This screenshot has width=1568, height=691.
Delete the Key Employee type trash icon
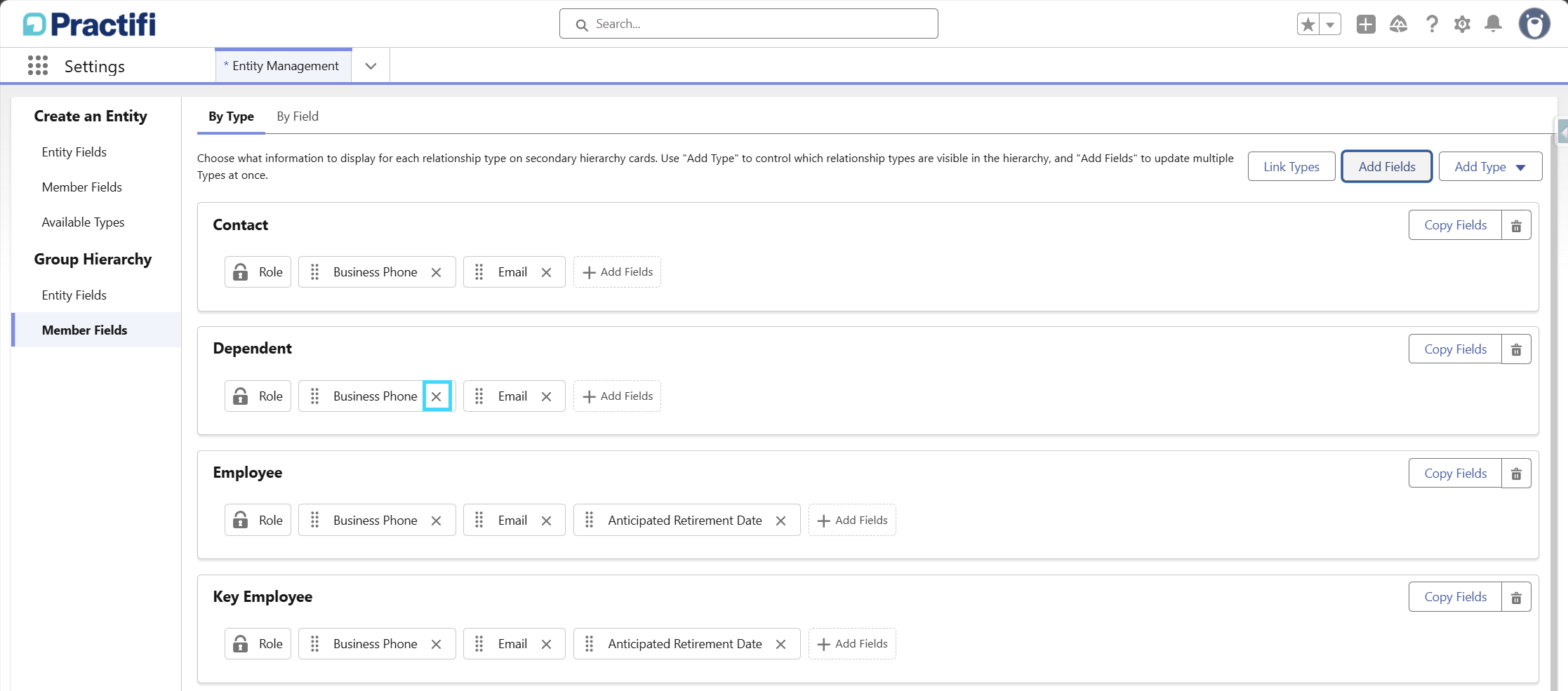pyautogui.click(x=1516, y=597)
